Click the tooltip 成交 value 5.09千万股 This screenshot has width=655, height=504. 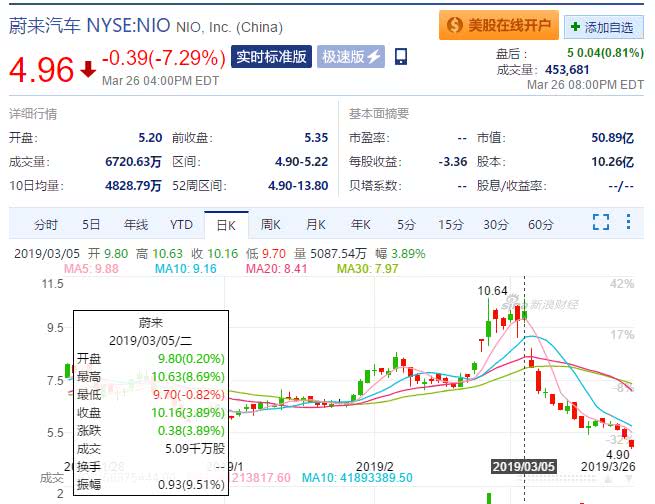(195, 448)
